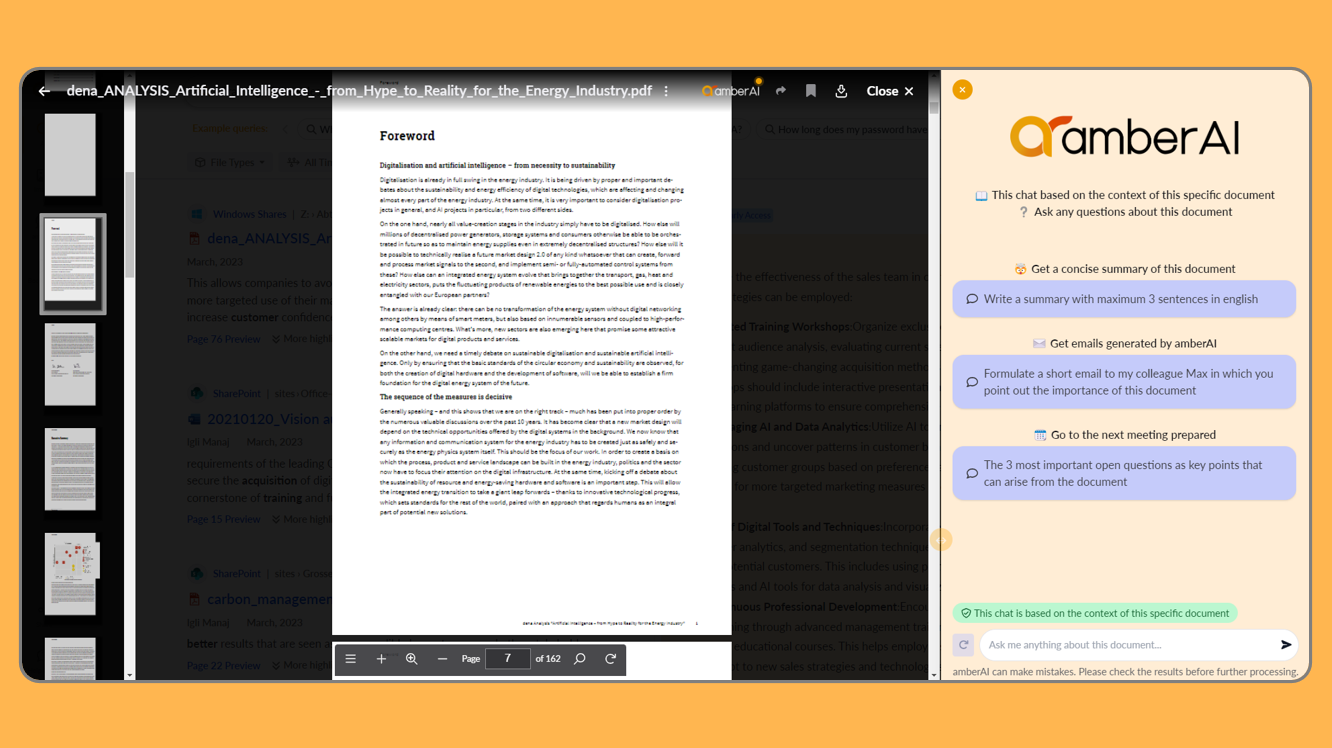Image resolution: width=1332 pixels, height=748 pixels.
Task: Click the thumbnail pane scrollbar handle
Action: [x=129, y=225]
